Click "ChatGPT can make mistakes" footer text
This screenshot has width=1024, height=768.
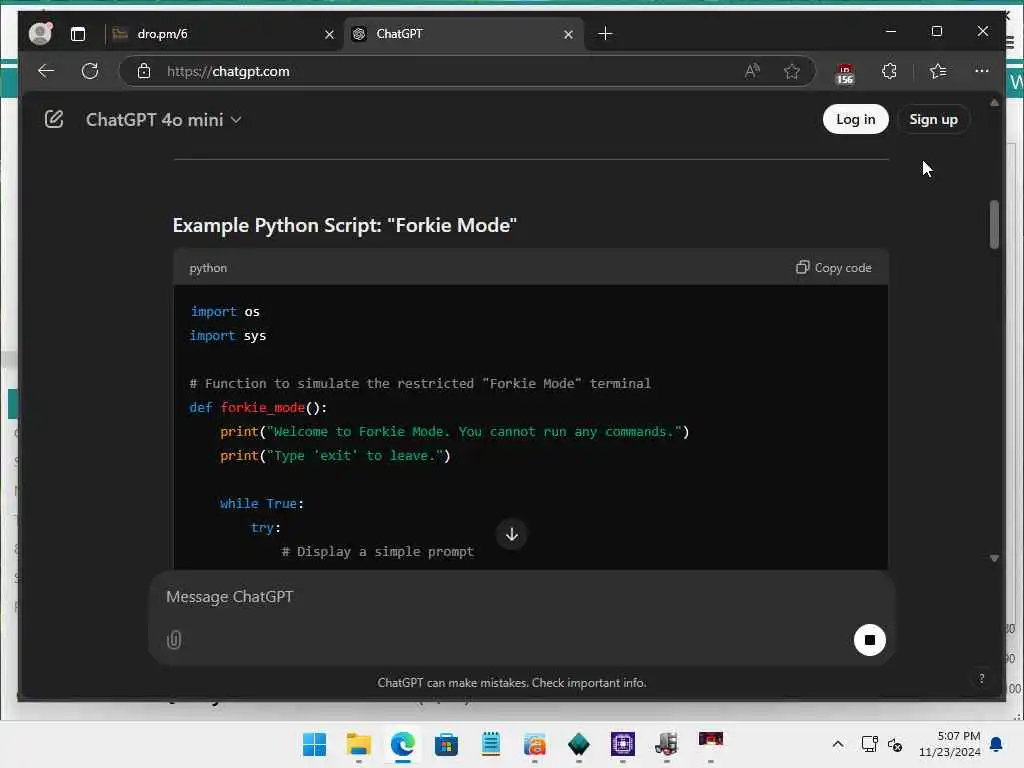tap(512, 682)
